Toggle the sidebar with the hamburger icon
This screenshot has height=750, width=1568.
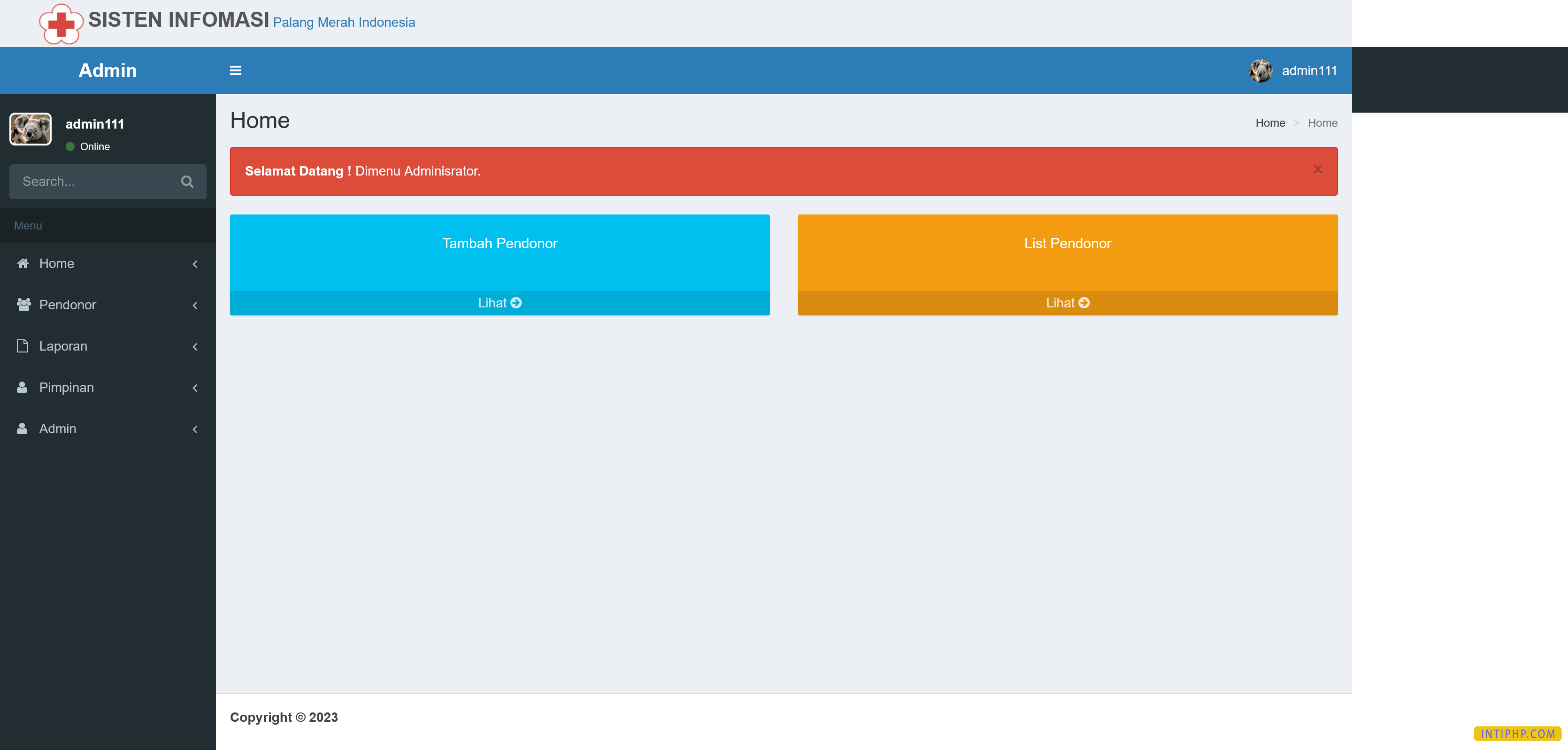click(236, 70)
